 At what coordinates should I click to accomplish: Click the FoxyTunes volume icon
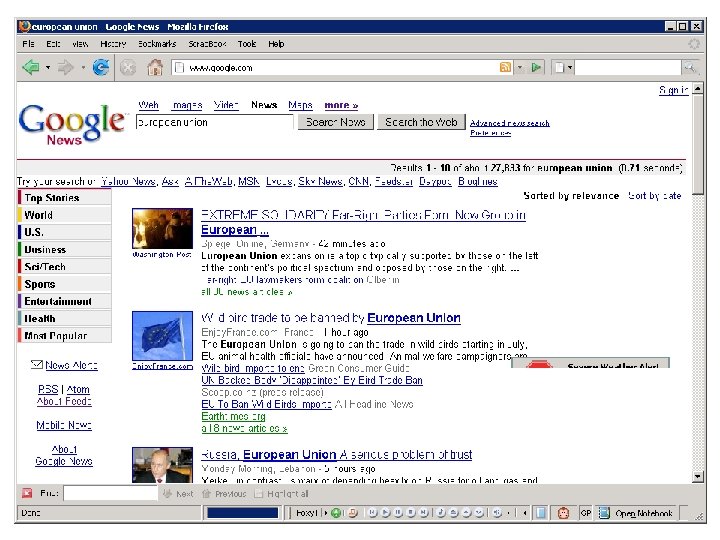pyautogui.click(x=497, y=513)
